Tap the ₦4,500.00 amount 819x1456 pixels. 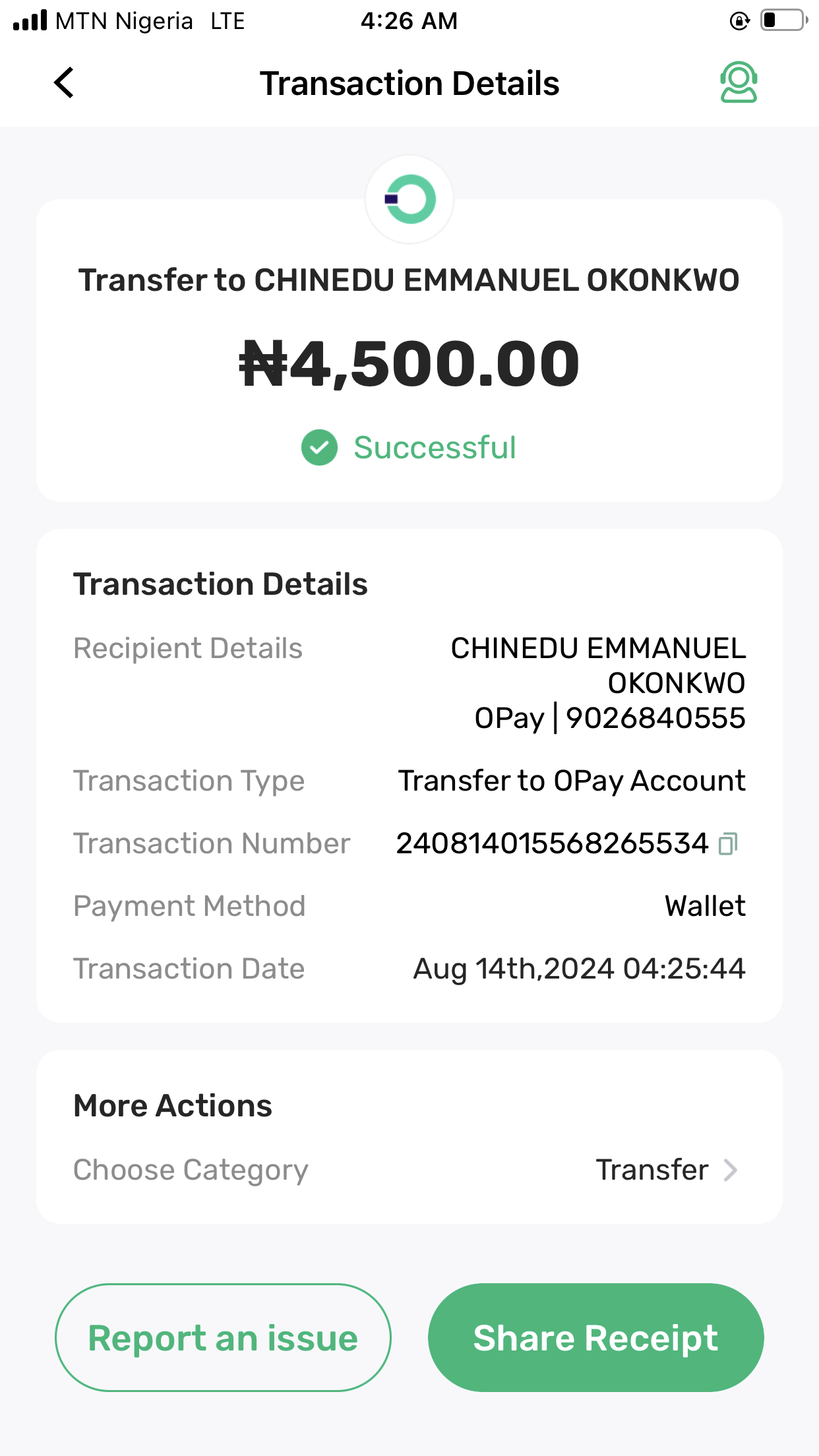tap(409, 363)
